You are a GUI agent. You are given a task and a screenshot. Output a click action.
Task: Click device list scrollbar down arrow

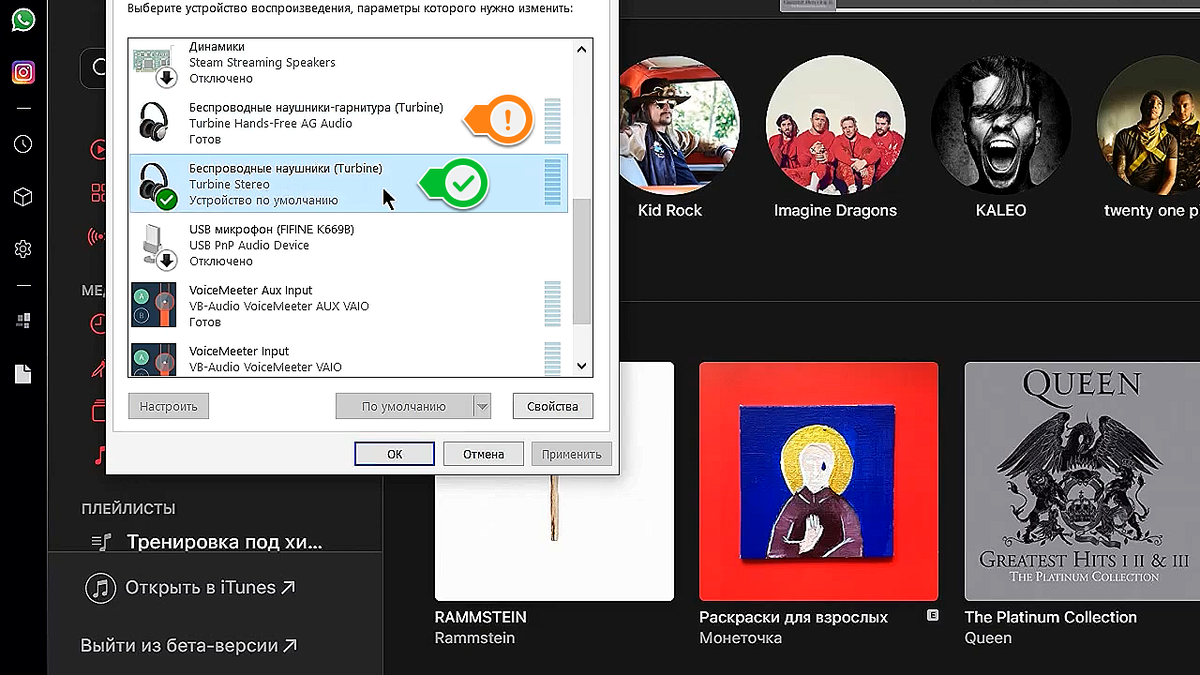[x=582, y=367]
